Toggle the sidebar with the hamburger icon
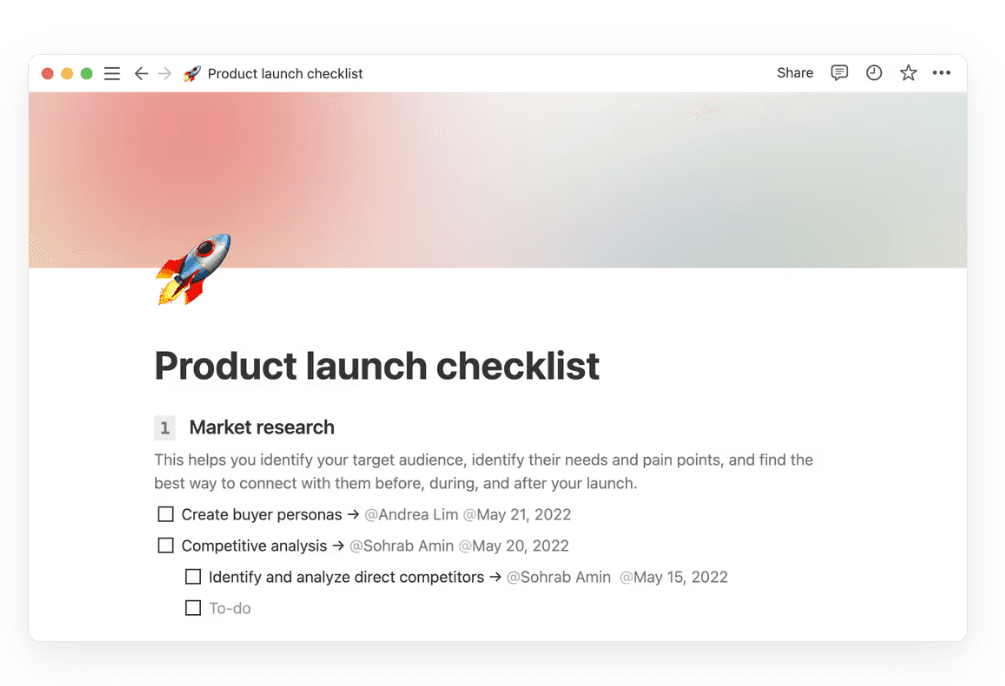Image resolution: width=1005 pixels, height=686 pixels. (112, 73)
